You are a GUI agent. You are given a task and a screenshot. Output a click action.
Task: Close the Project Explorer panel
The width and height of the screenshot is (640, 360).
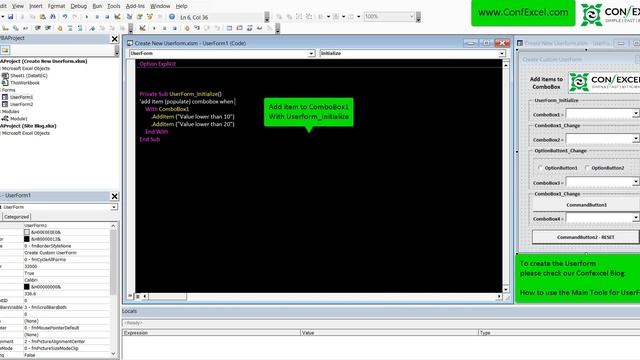(115, 39)
